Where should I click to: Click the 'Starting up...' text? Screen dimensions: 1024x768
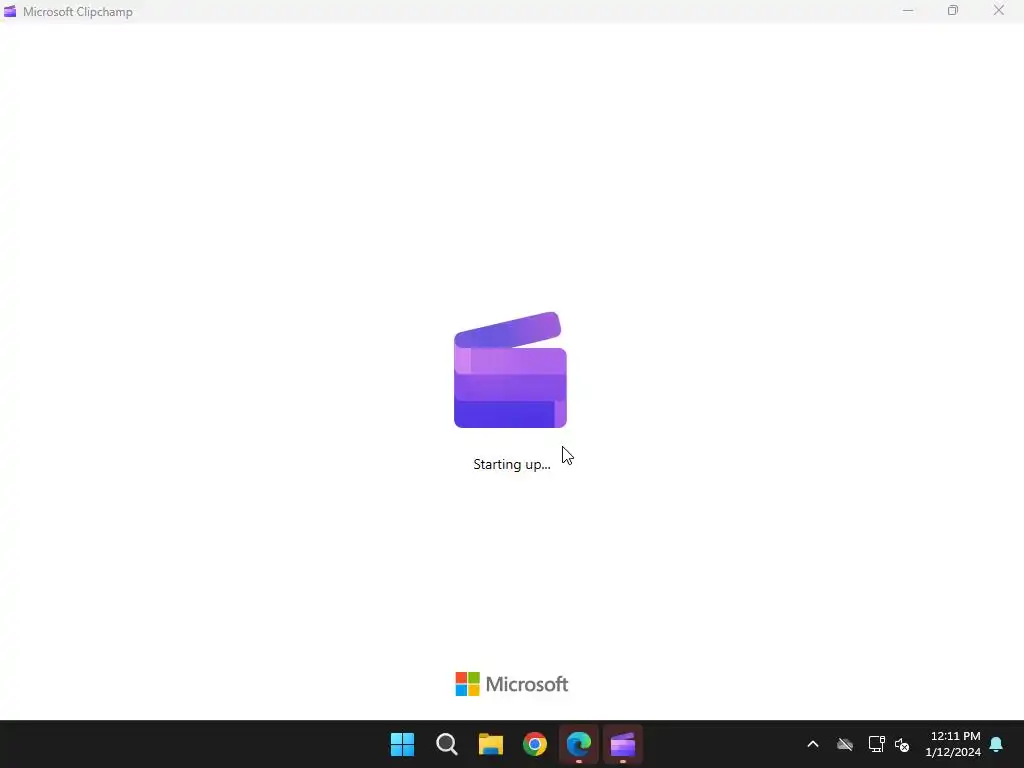(512, 464)
